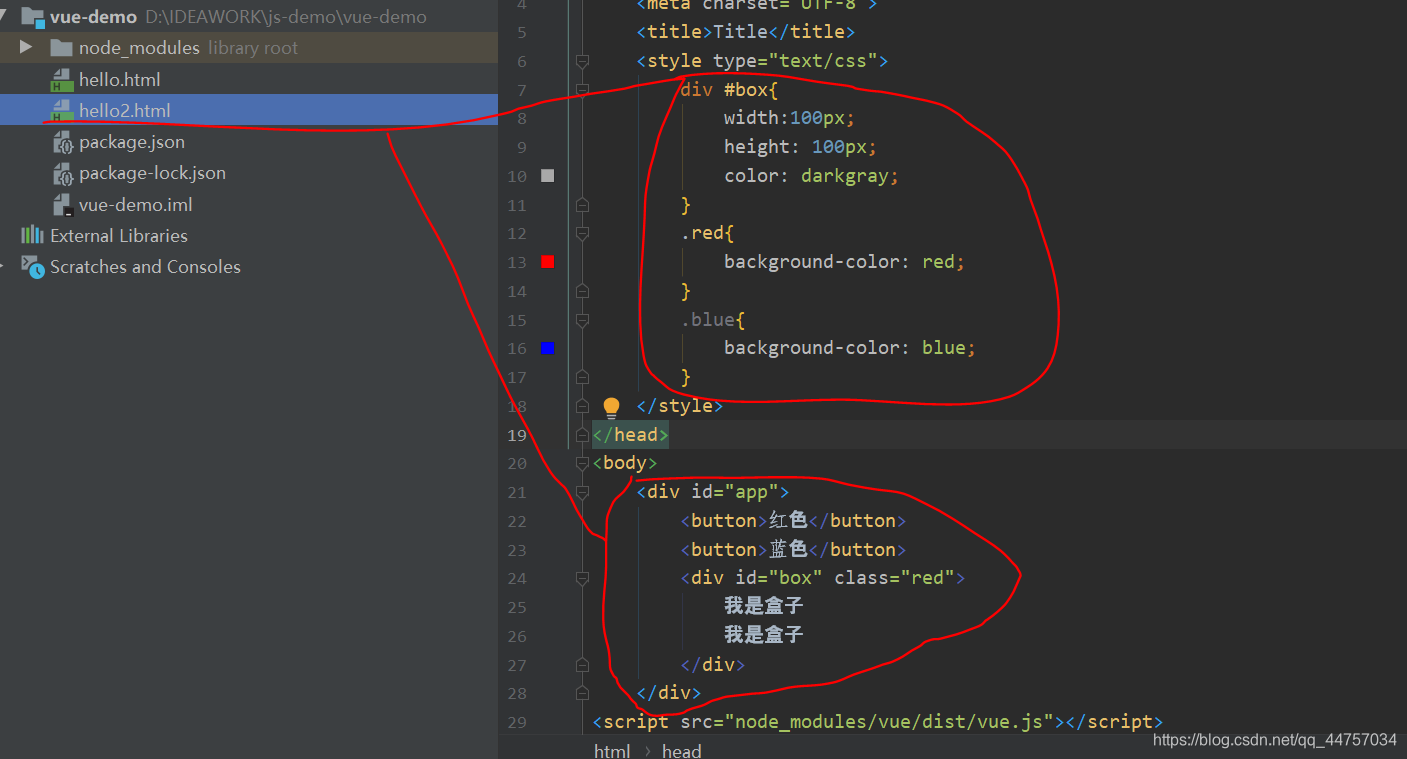
Task: Open hello.html in the project tree
Action: coord(119,79)
